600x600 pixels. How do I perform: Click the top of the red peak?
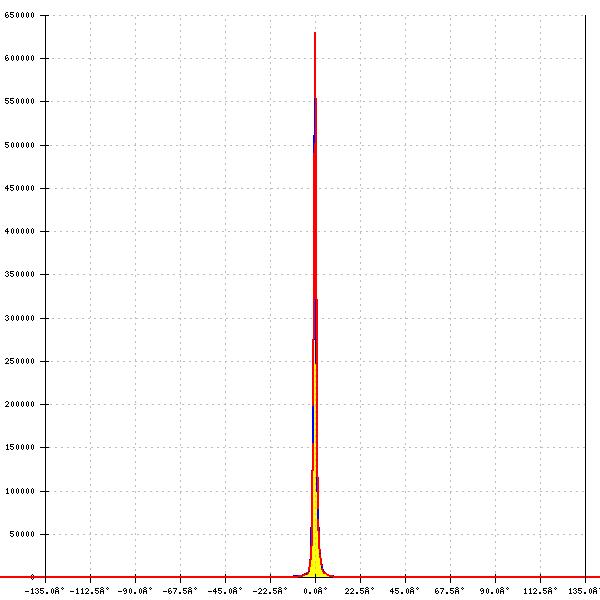315,34
